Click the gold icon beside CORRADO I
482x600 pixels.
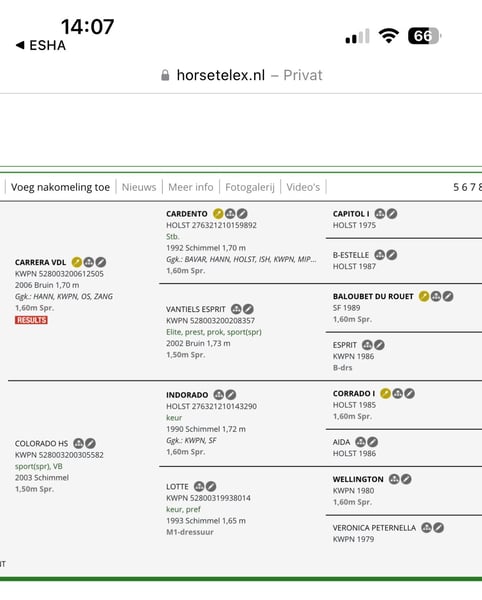pos(386,393)
